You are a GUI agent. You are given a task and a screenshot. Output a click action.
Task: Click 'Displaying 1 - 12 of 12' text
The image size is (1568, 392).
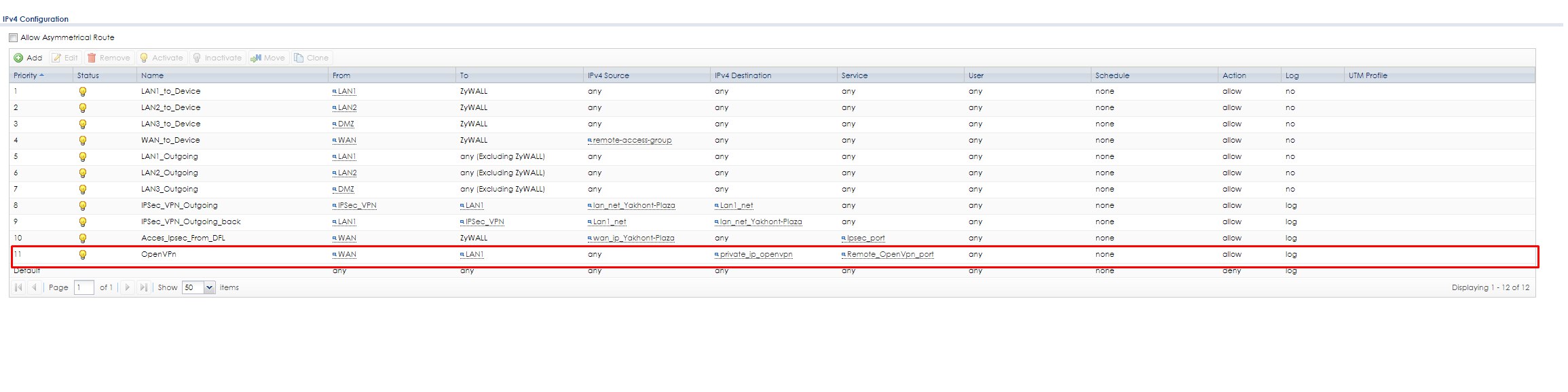[1491, 287]
